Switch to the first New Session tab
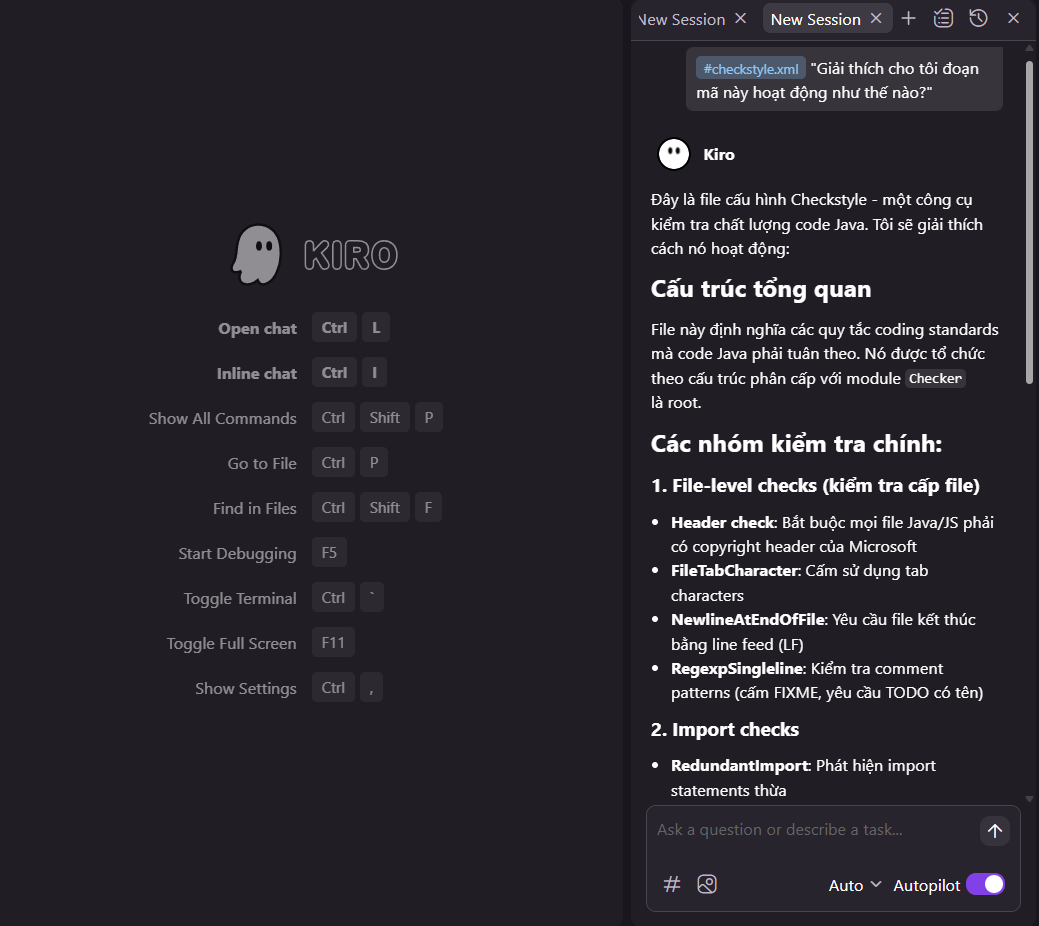The height and width of the screenshot is (926, 1039). 682,19
